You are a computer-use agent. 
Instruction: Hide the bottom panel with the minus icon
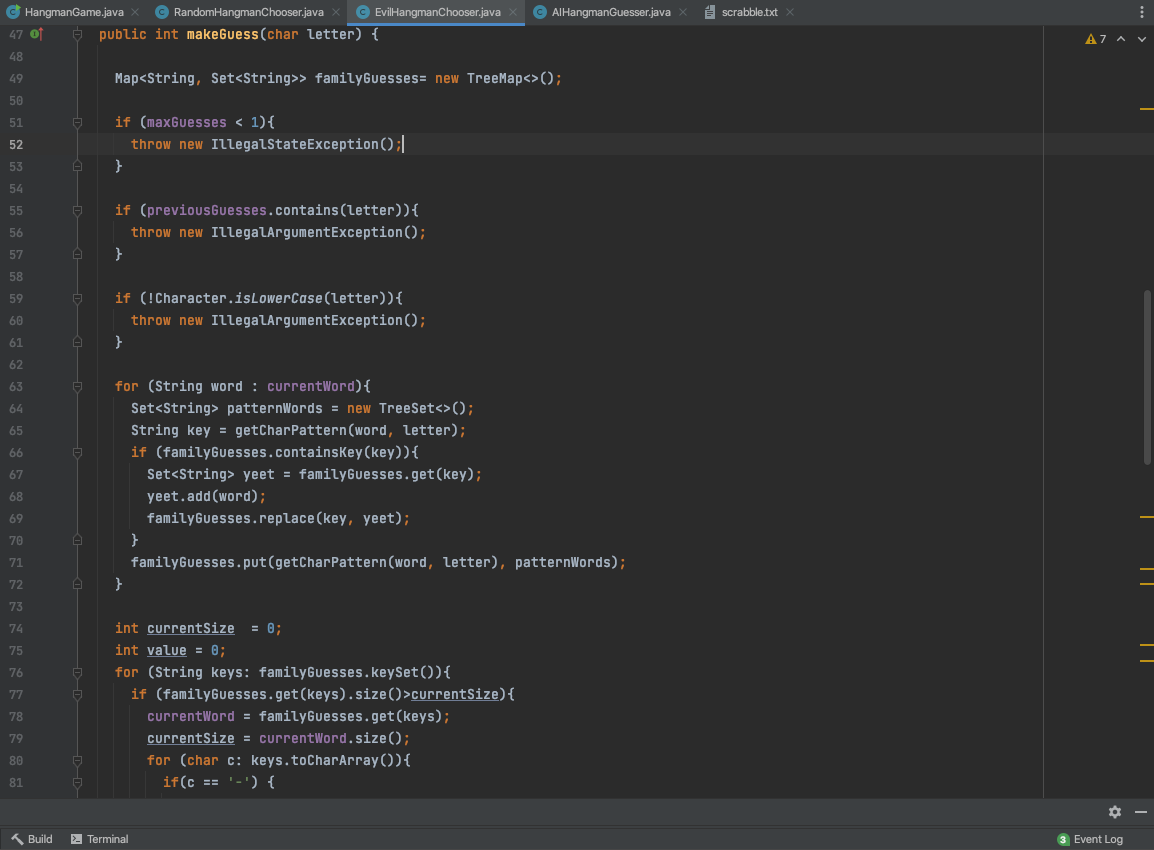click(1140, 812)
